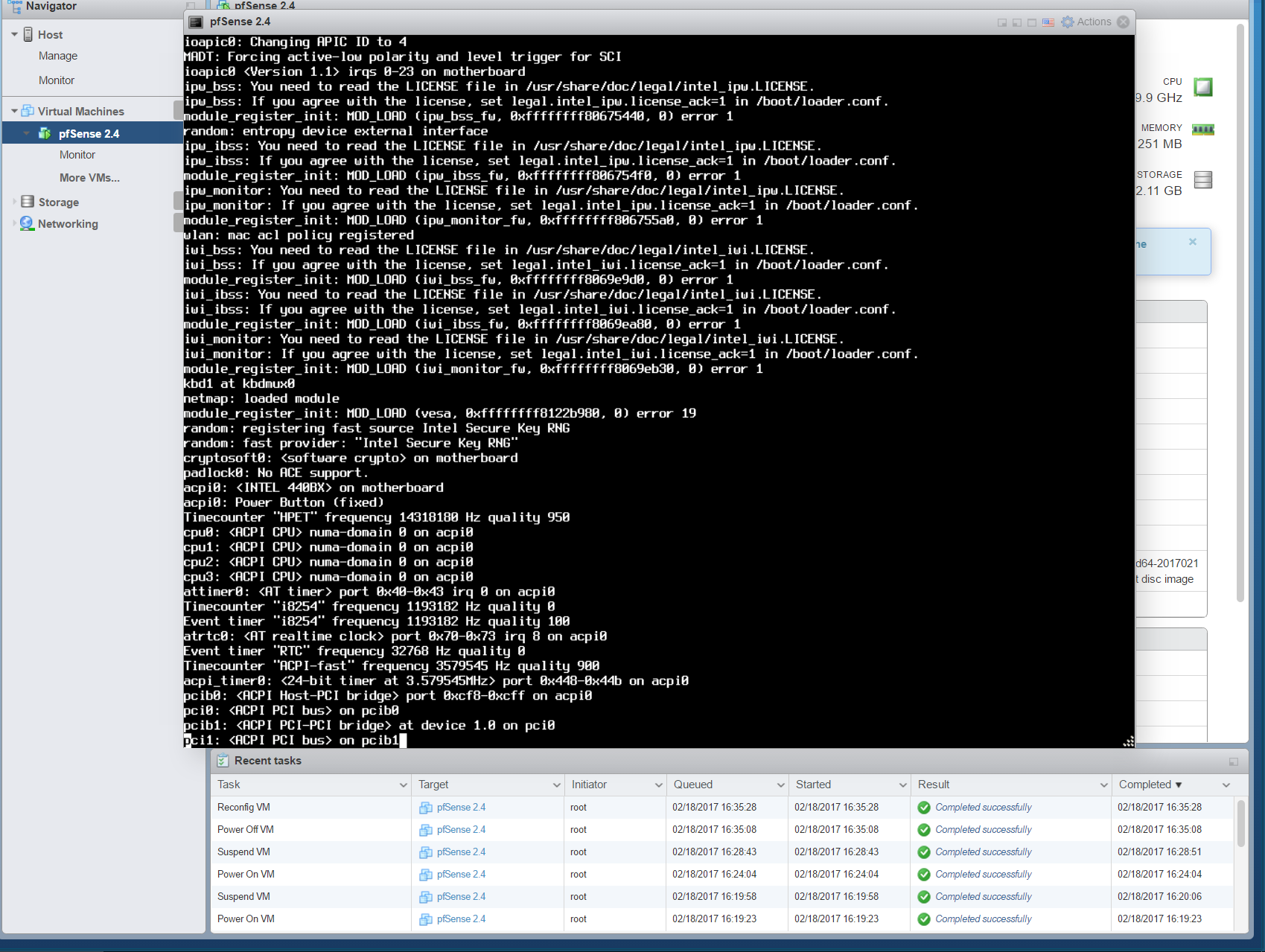The width and height of the screenshot is (1265, 952).
Task: Open Task column dropdown arrow
Action: coord(404,785)
